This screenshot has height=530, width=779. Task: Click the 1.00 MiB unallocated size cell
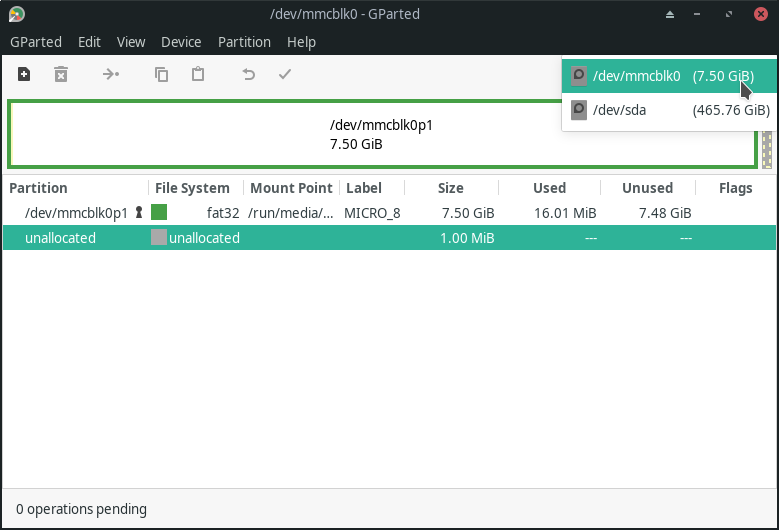click(467, 238)
